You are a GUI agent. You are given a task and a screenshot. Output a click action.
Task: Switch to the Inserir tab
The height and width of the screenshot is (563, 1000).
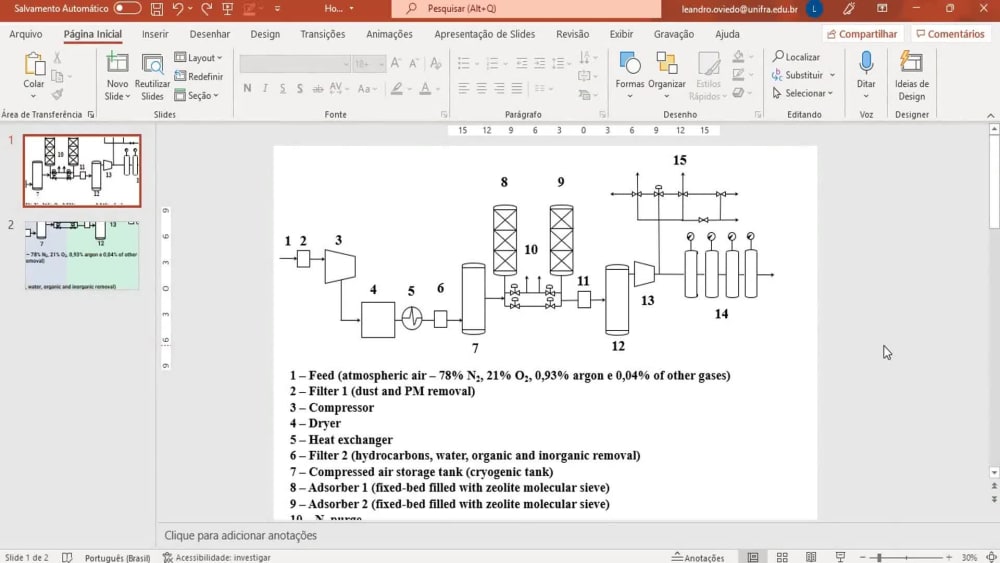tap(155, 34)
